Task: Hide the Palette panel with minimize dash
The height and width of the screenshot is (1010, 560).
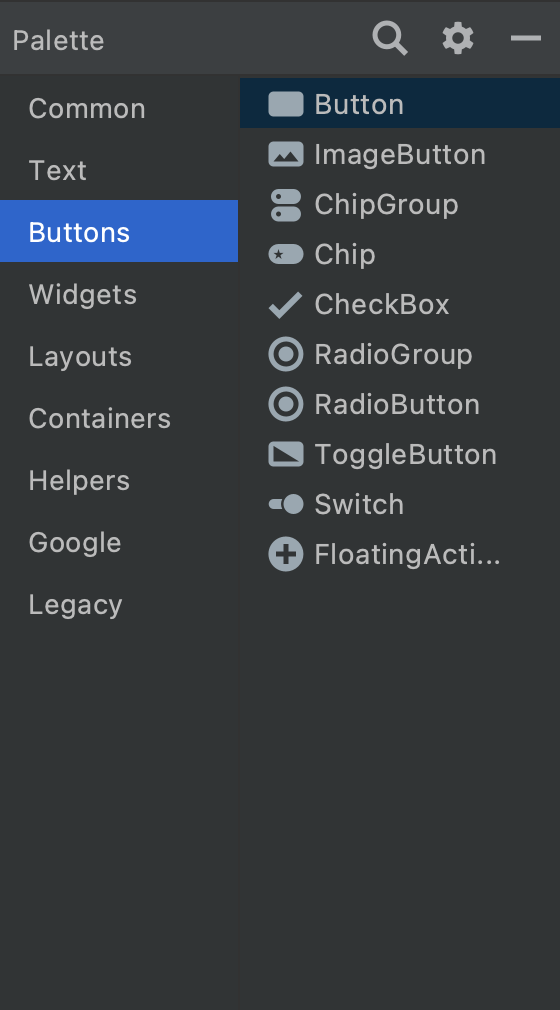Action: pos(526,39)
